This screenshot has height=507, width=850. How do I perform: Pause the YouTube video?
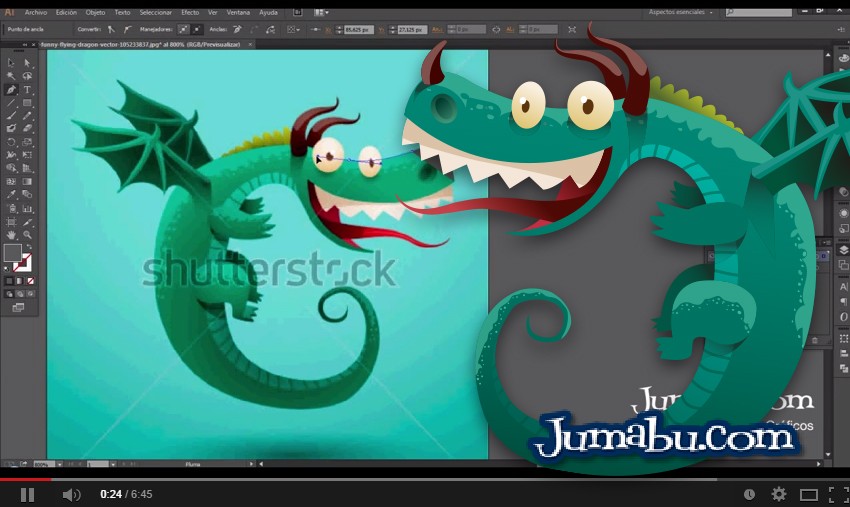point(27,495)
